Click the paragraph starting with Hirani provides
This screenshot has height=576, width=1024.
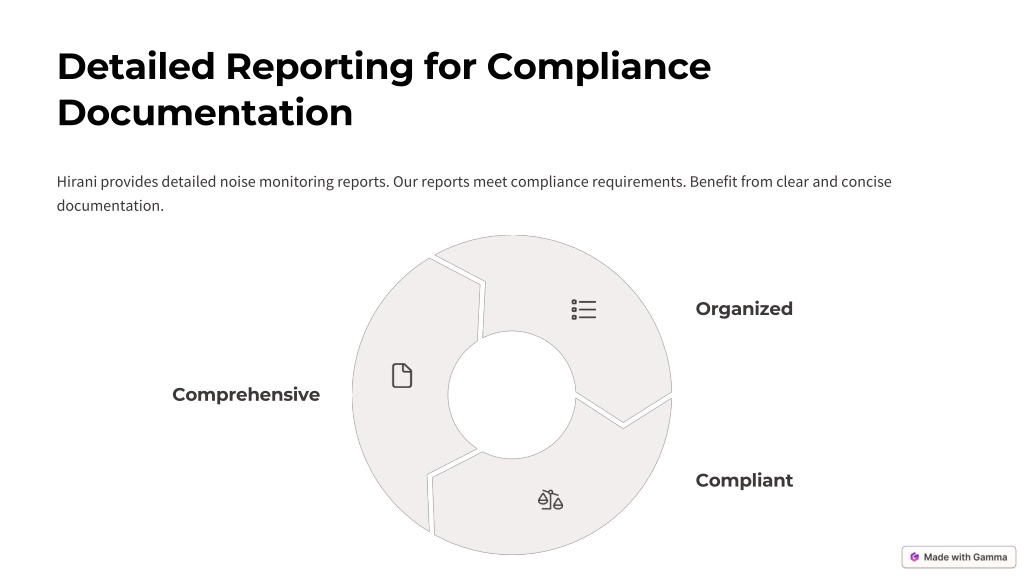click(x=474, y=193)
